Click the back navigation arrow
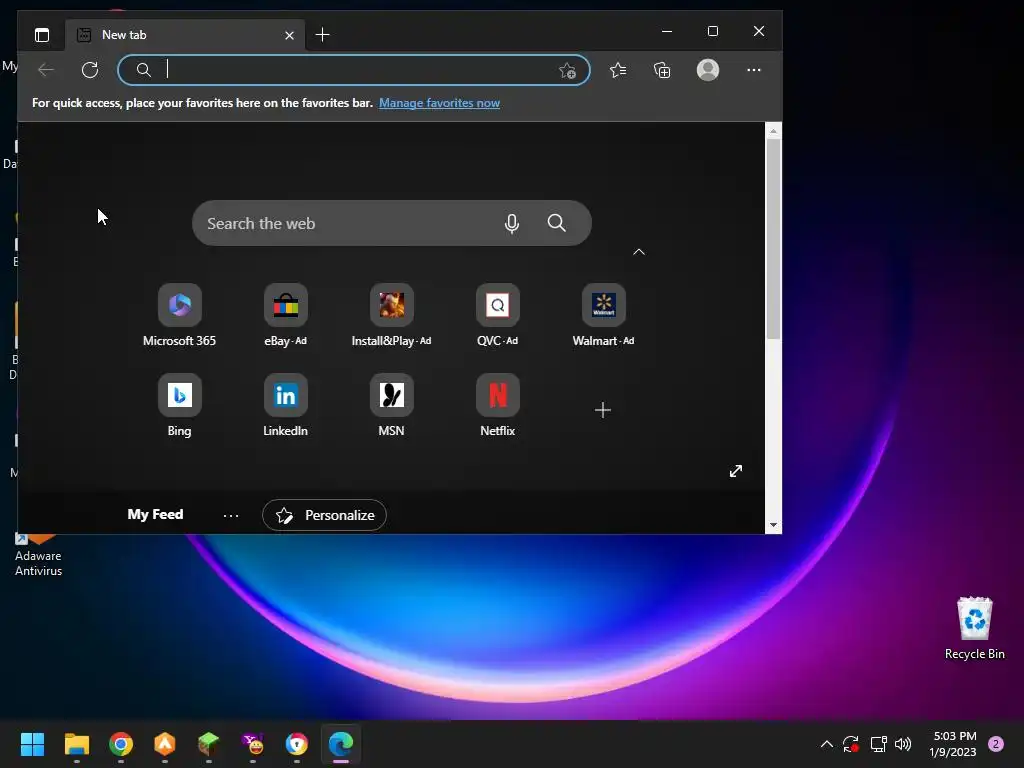The height and width of the screenshot is (768, 1024). click(46, 70)
